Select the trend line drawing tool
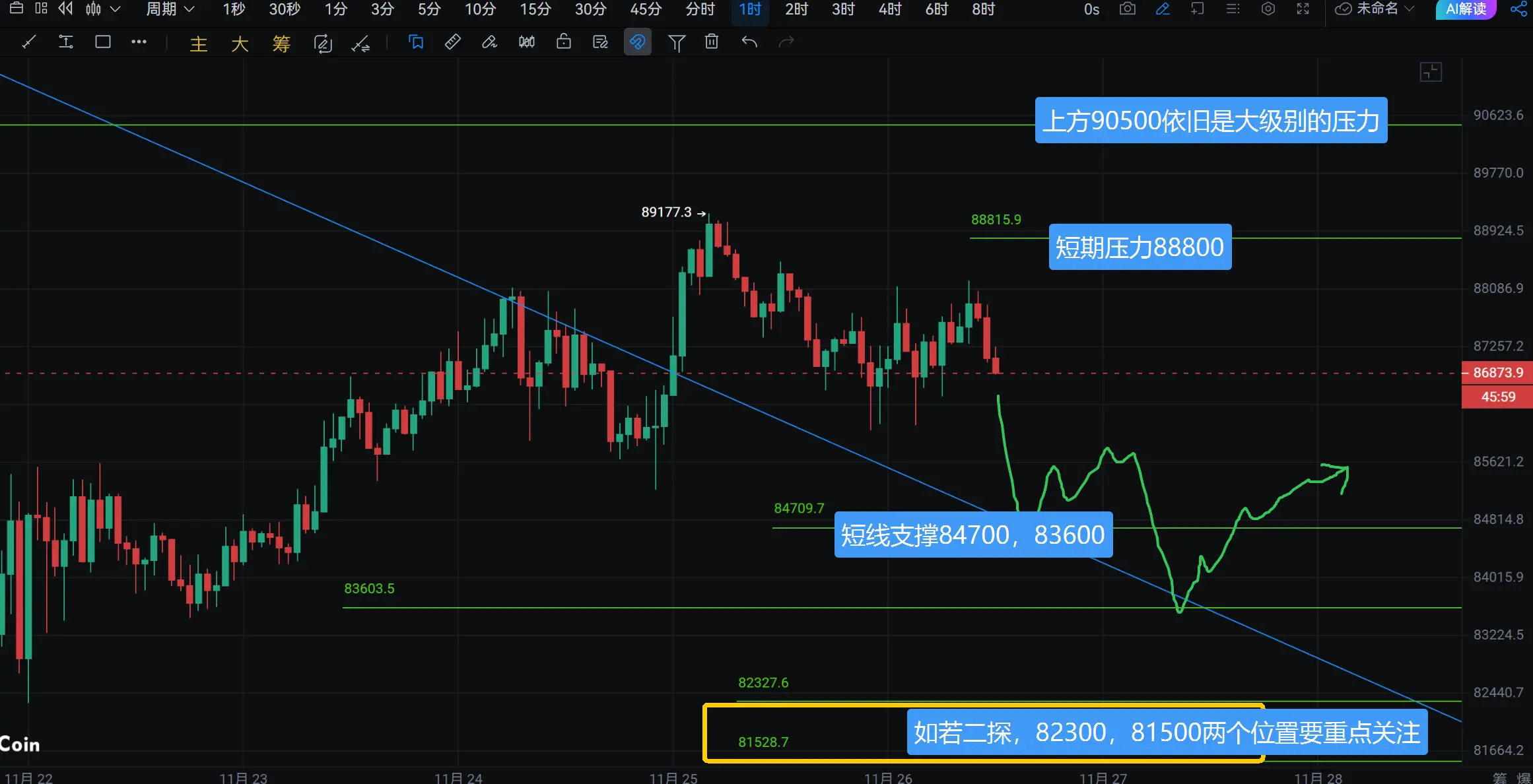Viewport: 1533px width, 784px height. pyautogui.click(x=28, y=43)
